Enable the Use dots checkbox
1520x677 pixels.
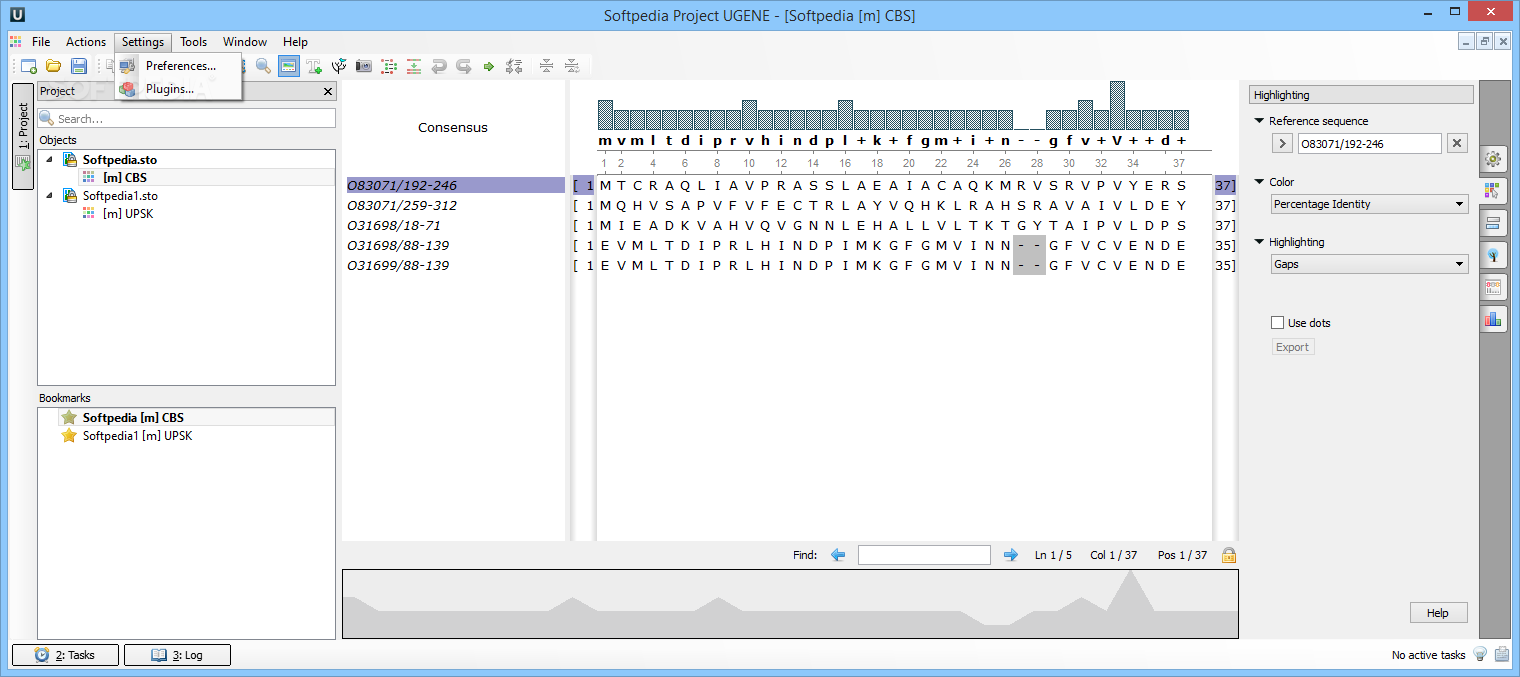coord(1277,323)
